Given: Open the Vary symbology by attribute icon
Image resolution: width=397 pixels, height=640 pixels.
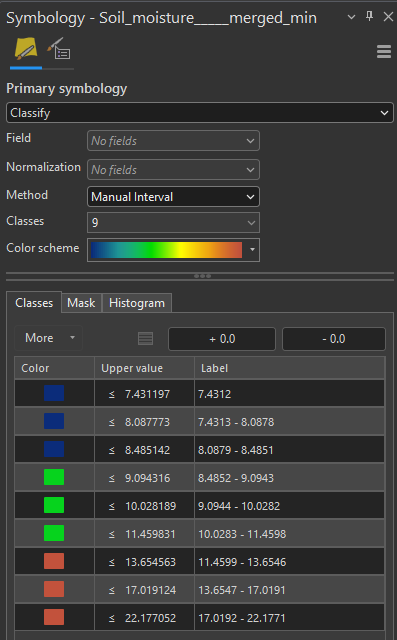Looking at the screenshot, I should (59, 49).
